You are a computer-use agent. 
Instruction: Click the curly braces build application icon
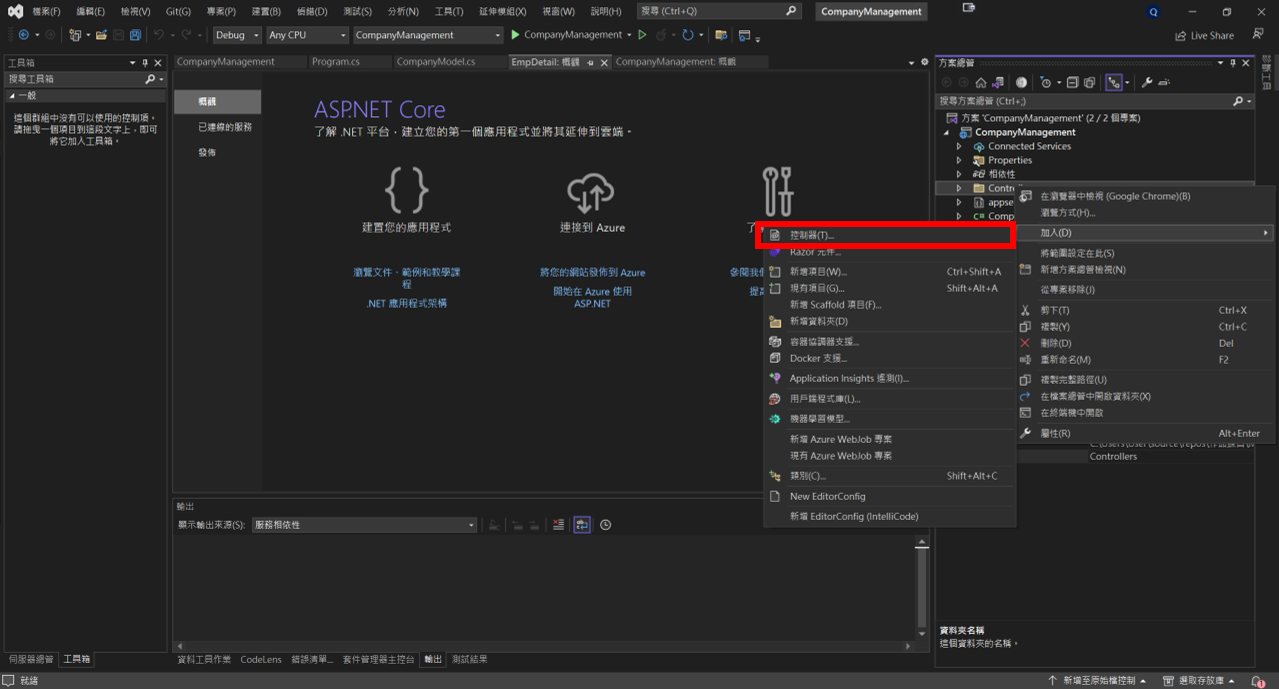(406, 190)
